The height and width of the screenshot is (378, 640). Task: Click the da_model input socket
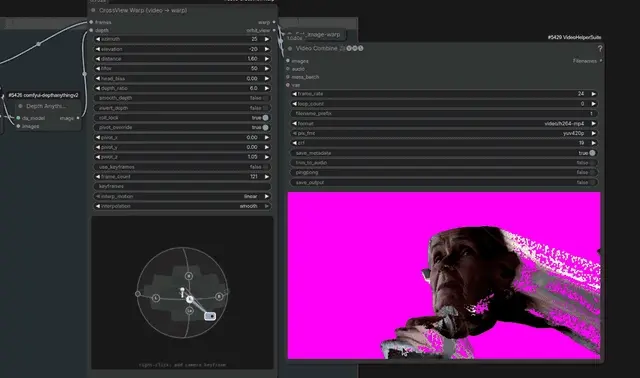pyautogui.click(x=18, y=118)
